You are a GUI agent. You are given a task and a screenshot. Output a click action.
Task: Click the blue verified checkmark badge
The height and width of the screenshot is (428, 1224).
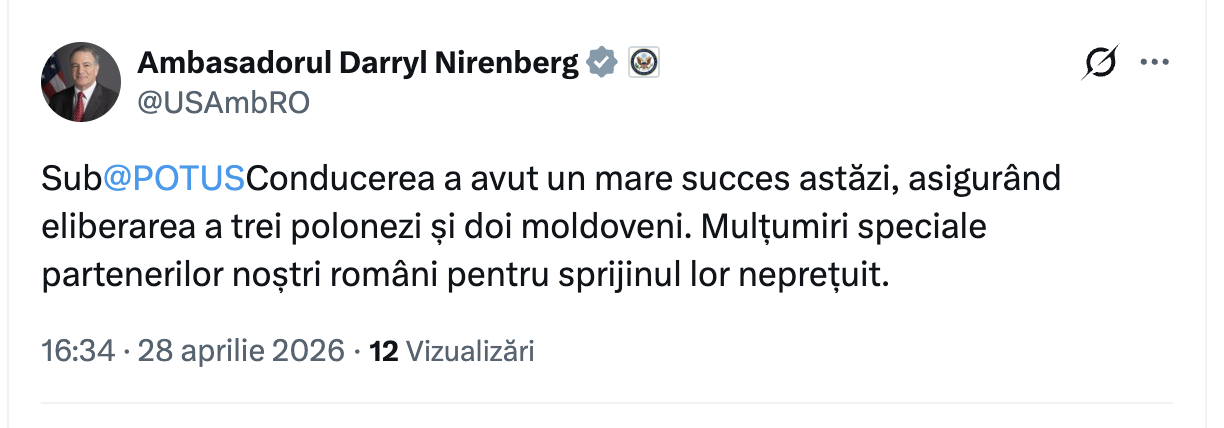tap(601, 63)
